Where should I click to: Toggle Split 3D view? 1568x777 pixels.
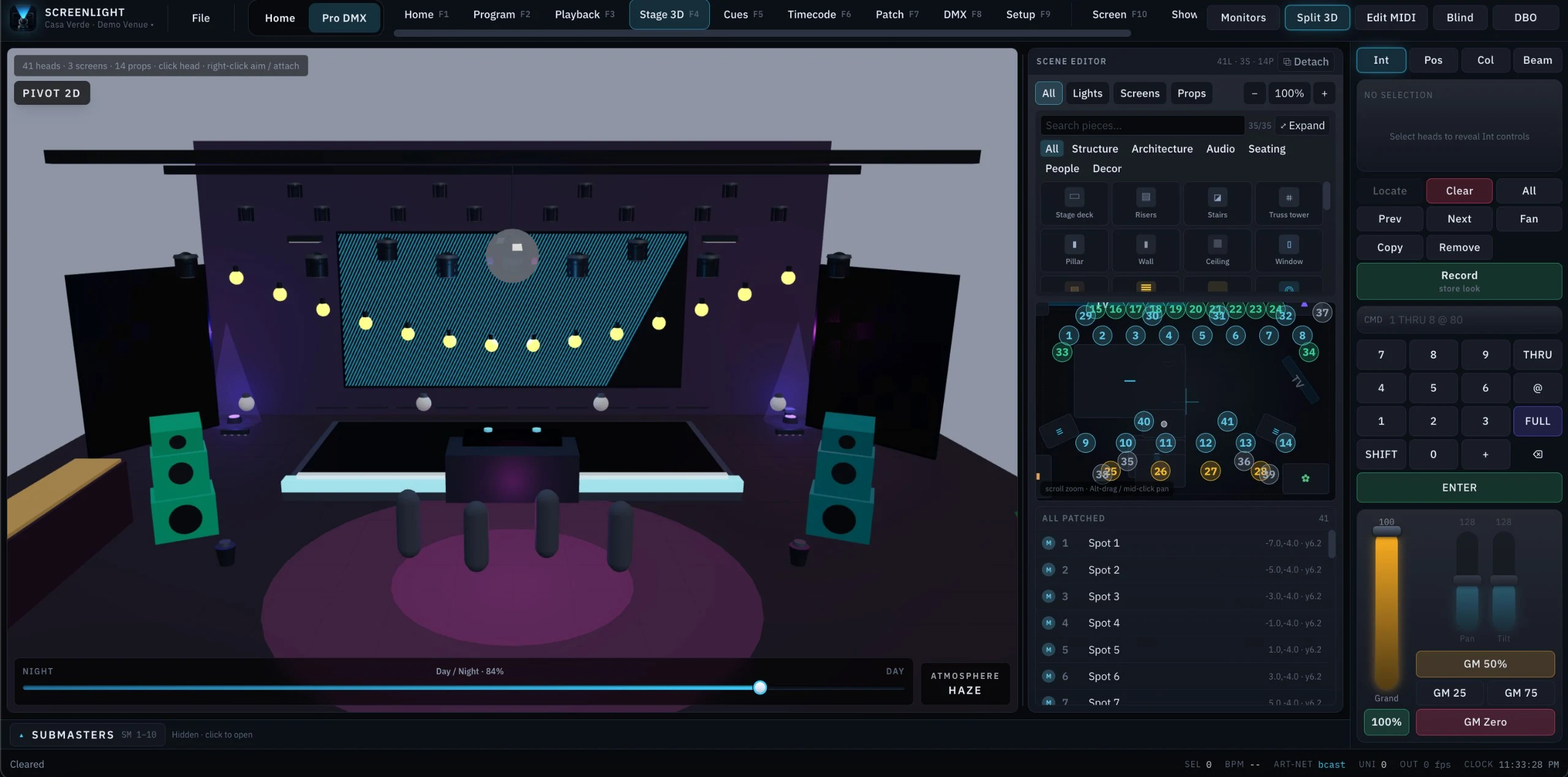click(x=1317, y=17)
